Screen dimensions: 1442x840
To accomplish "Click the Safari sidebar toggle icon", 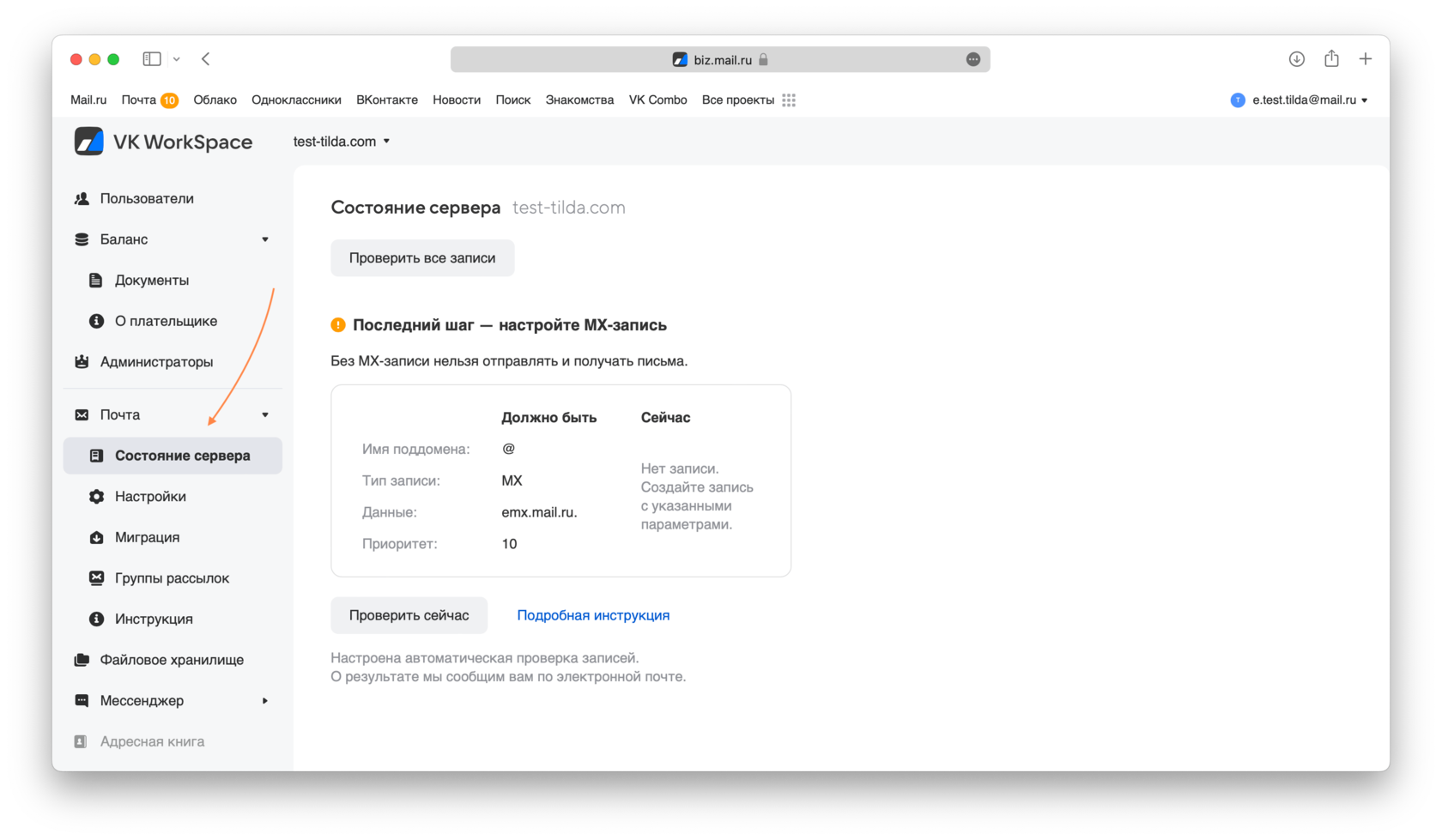I will click(x=152, y=59).
